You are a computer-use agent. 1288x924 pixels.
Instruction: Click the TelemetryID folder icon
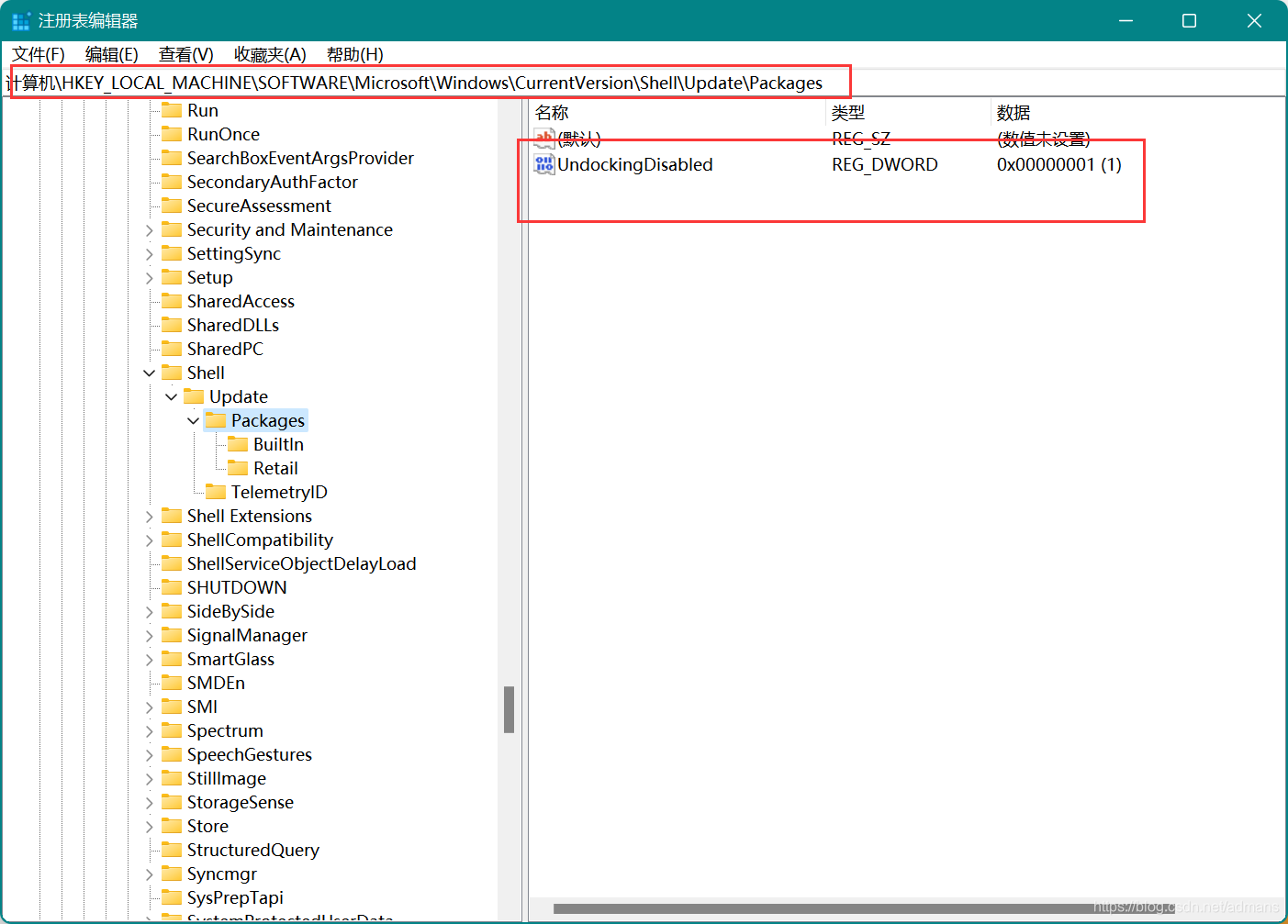pos(216,492)
